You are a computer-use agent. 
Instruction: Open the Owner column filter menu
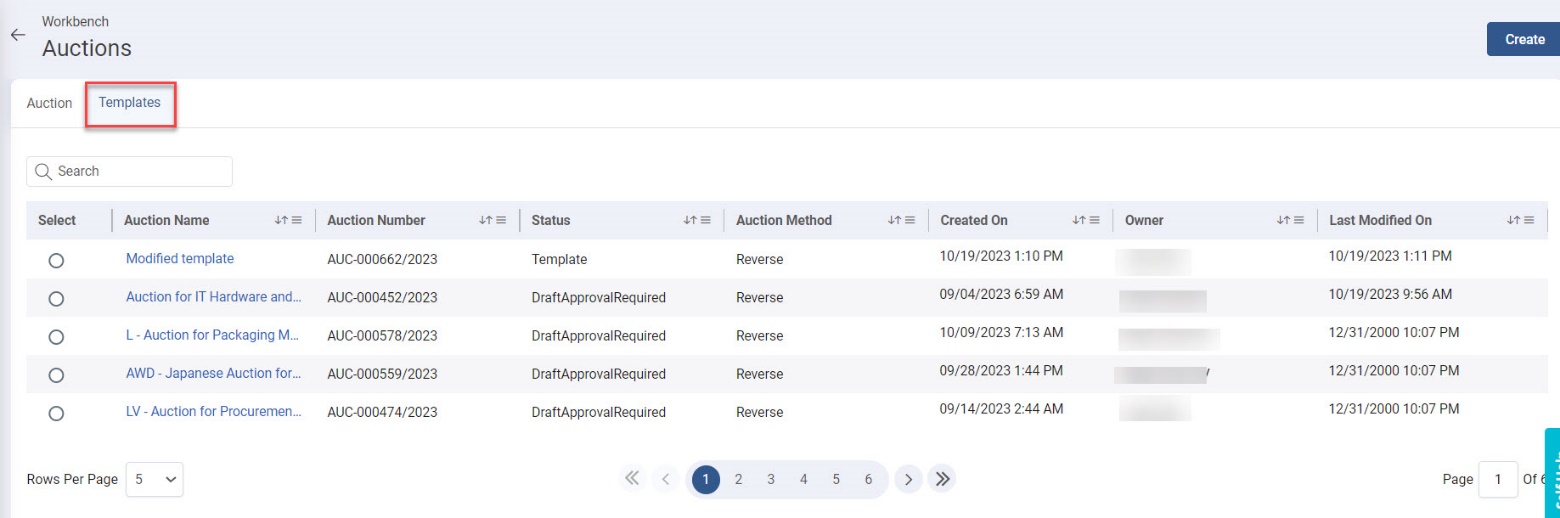point(1298,220)
